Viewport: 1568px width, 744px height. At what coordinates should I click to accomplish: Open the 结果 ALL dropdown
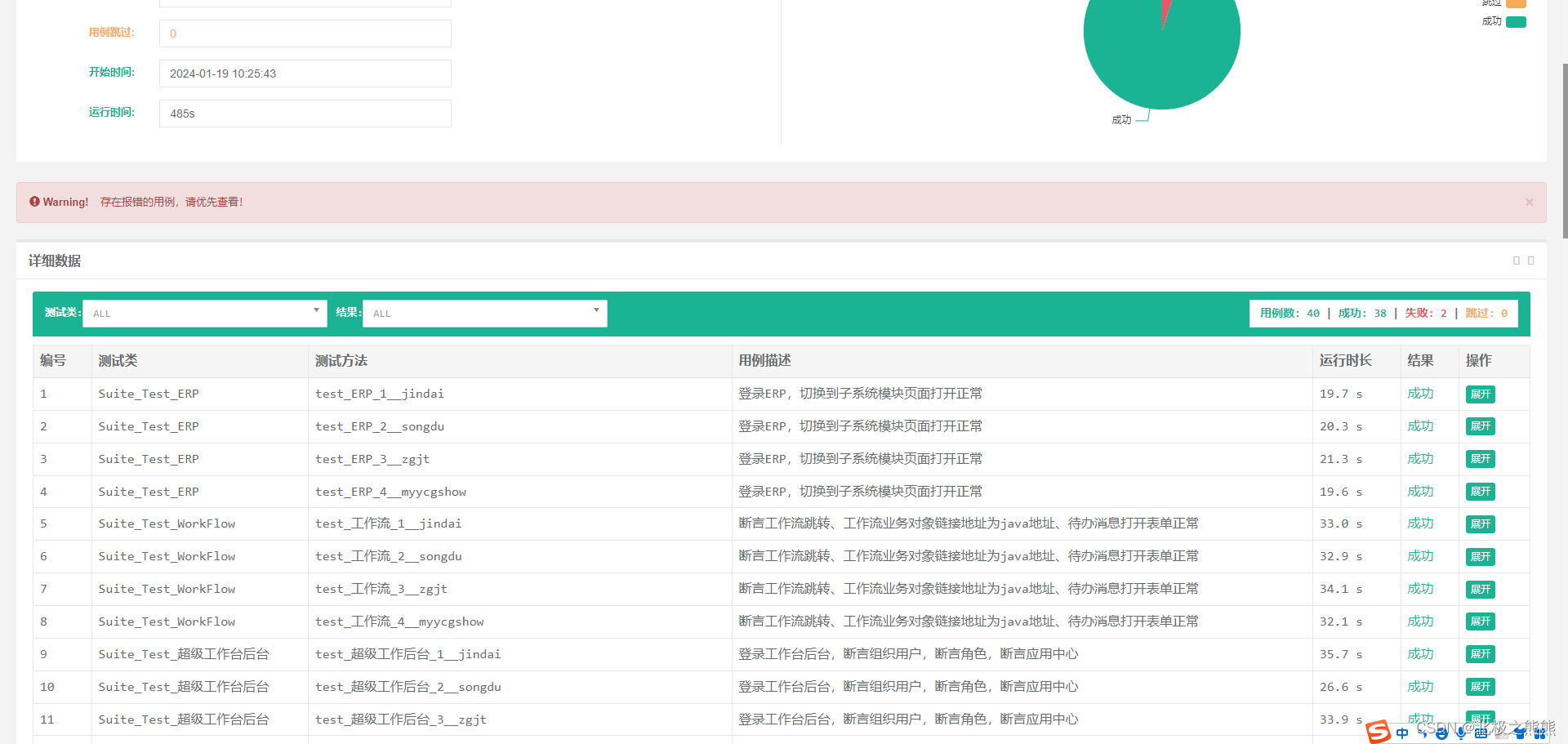pos(484,313)
